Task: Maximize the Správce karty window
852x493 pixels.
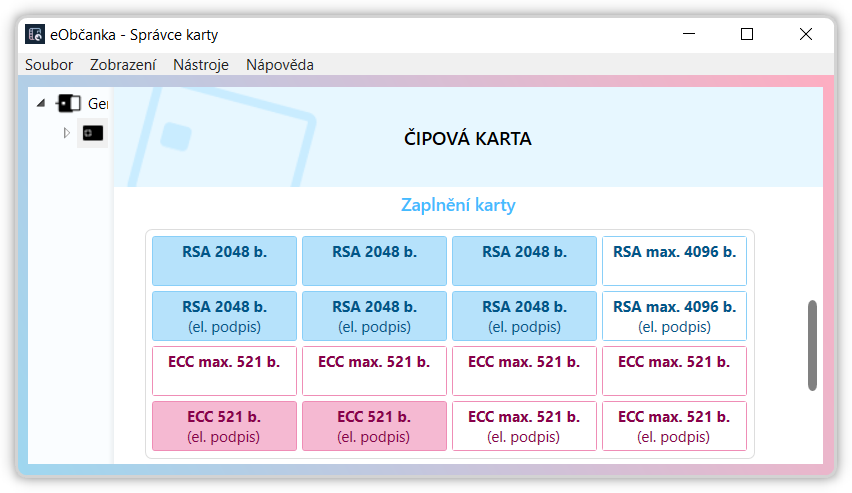Action: pyautogui.click(x=747, y=34)
